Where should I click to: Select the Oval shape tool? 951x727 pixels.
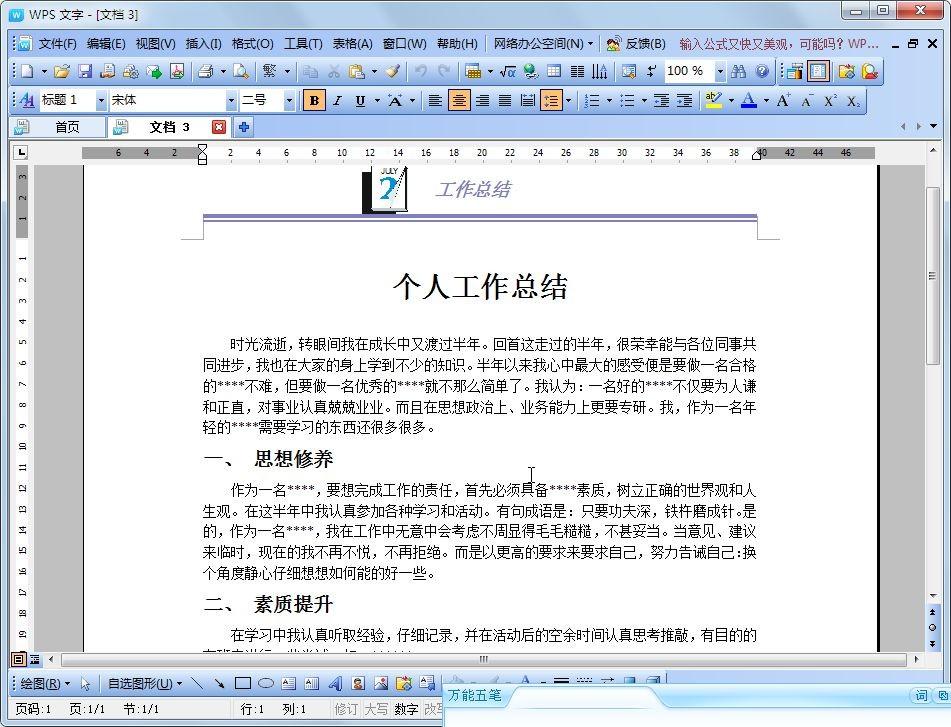coord(266,683)
